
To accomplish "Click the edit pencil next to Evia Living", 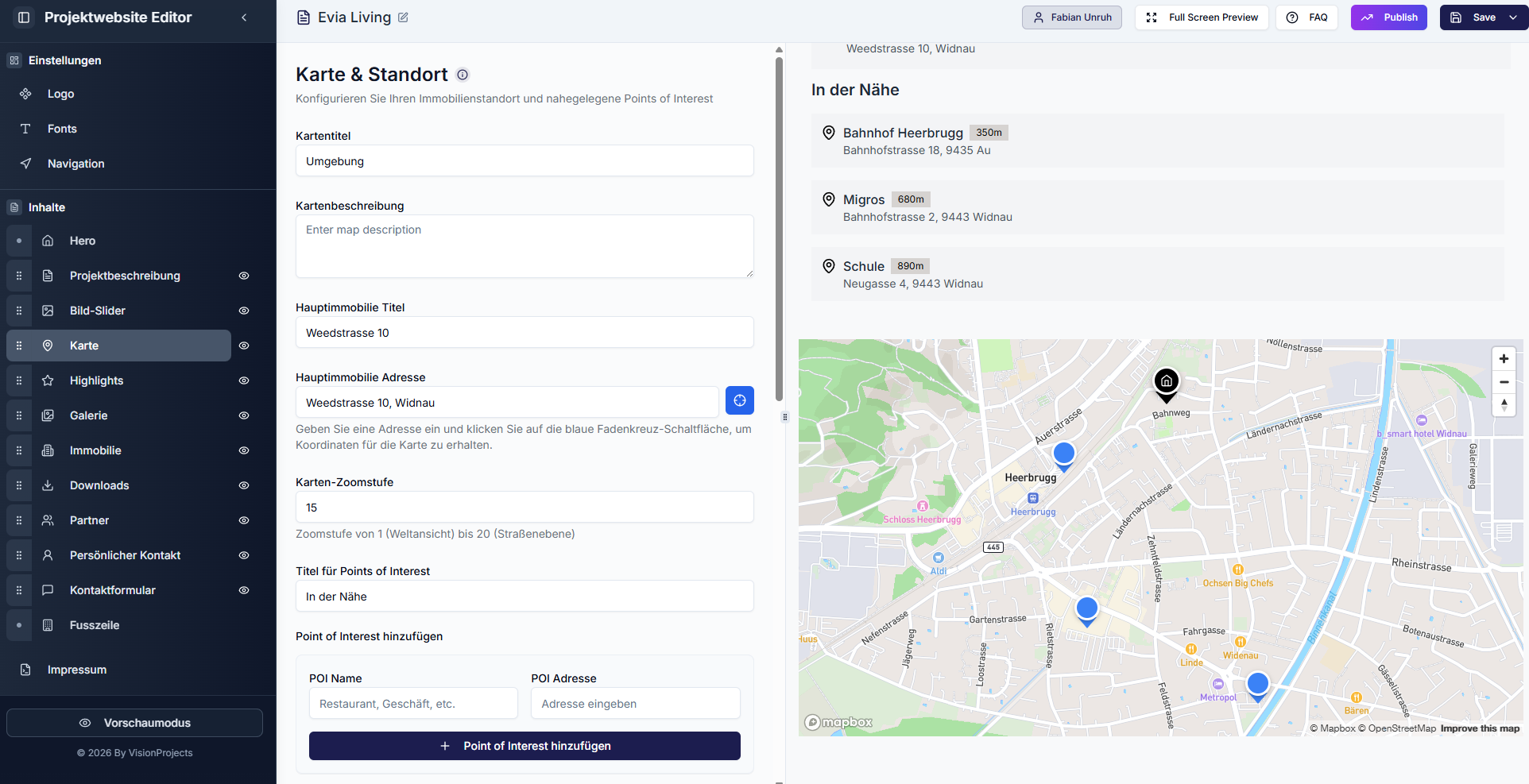I will [x=403, y=17].
